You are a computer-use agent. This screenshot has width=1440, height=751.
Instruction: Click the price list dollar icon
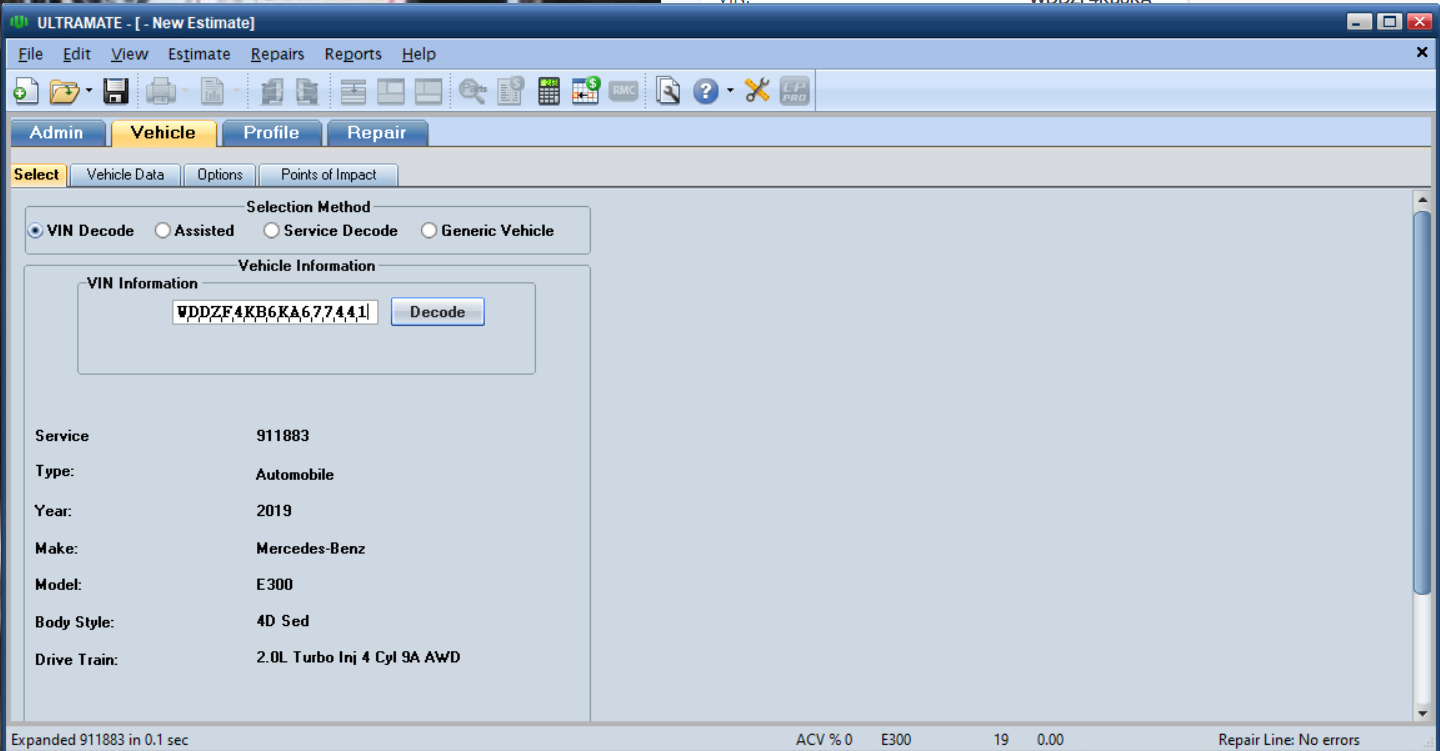pyautogui.click(x=511, y=92)
